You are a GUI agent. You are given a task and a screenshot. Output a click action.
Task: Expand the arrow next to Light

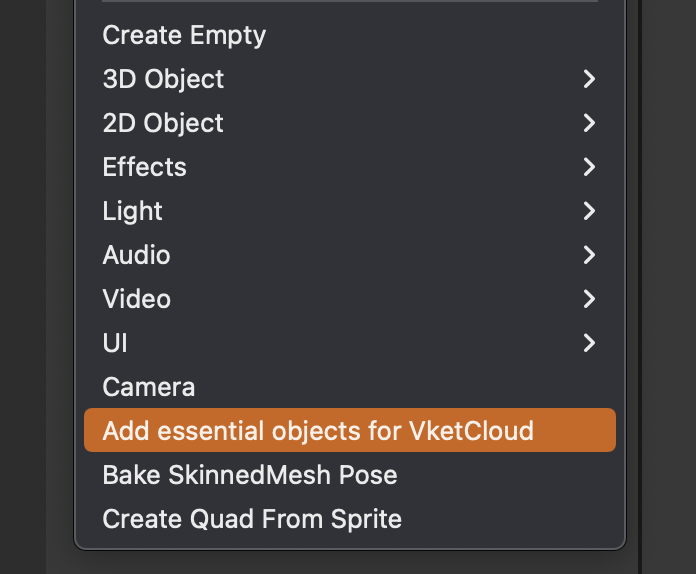click(589, 211)
